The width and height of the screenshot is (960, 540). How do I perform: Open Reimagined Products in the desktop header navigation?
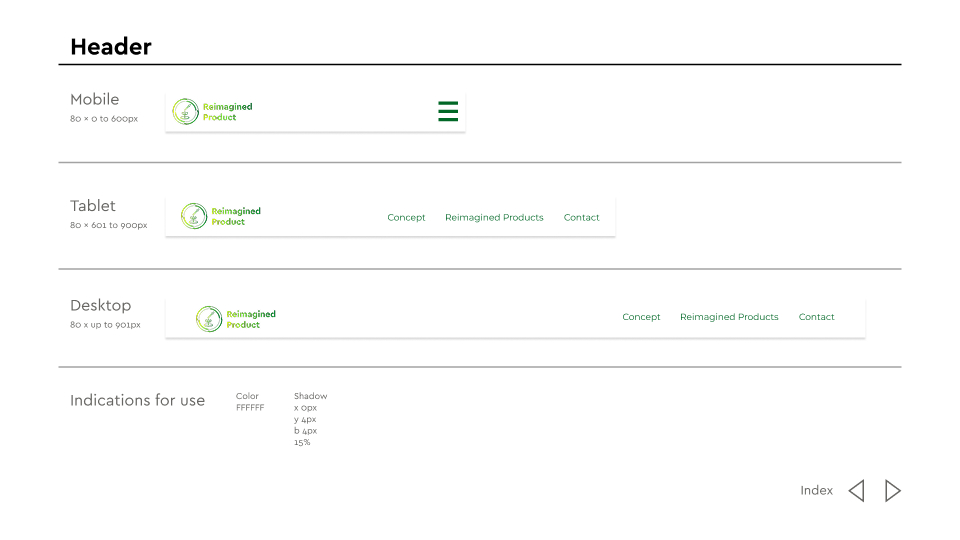click(729, 317)
